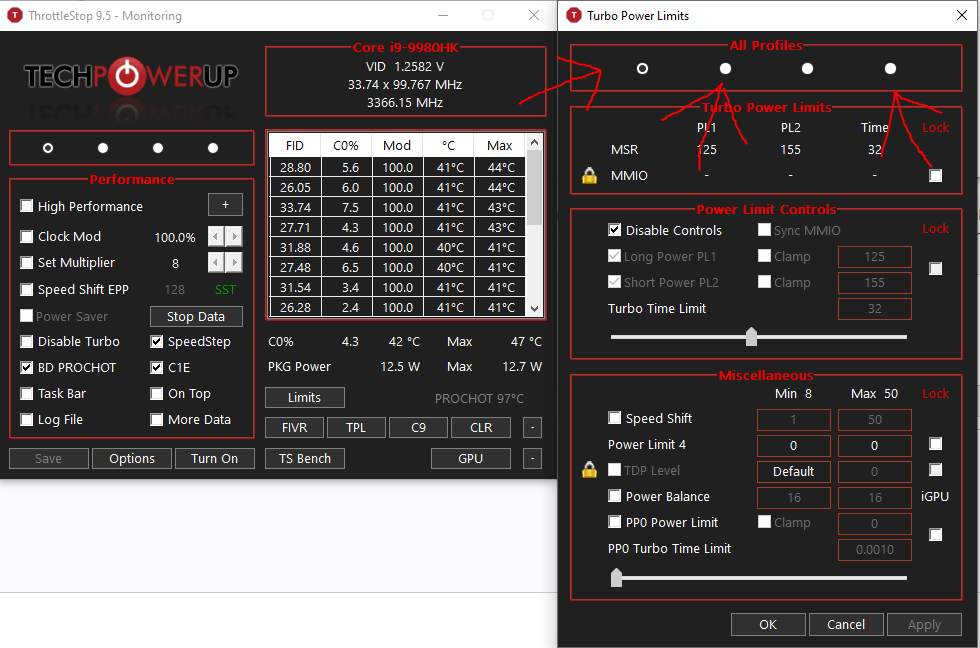The height and width of the screenshot is (648, 980).
Task: Open the Limits window
Action: [x=304, y=397]
